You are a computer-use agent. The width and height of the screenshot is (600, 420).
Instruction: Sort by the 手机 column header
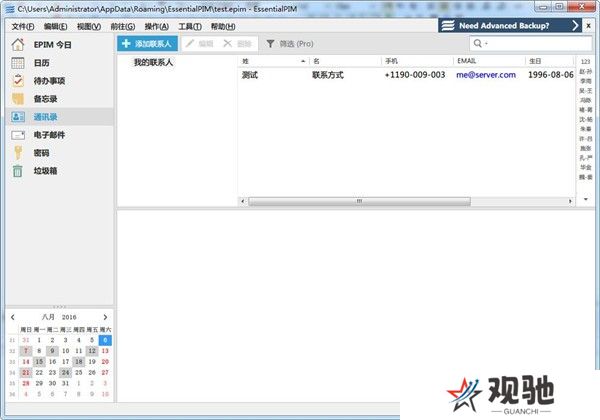tap(417, 61)
